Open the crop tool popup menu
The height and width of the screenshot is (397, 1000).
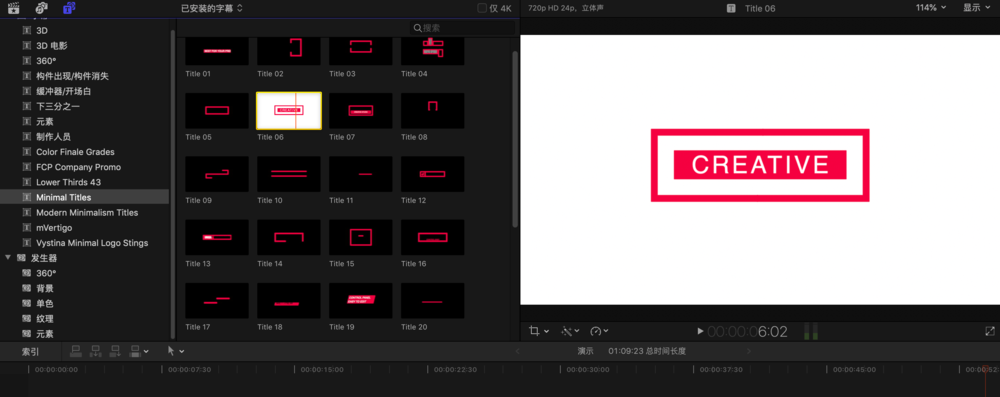539,331
